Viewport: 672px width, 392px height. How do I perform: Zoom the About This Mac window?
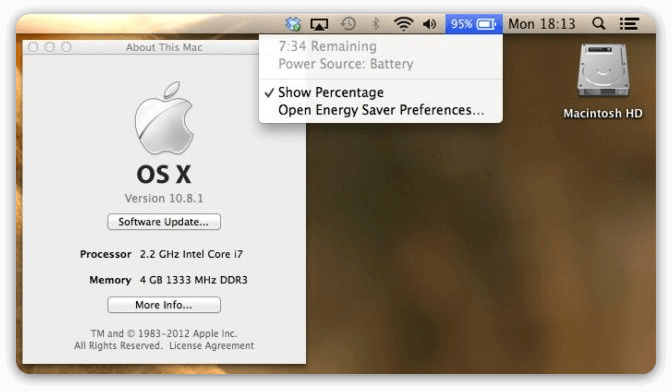click(x=66, y=47)
